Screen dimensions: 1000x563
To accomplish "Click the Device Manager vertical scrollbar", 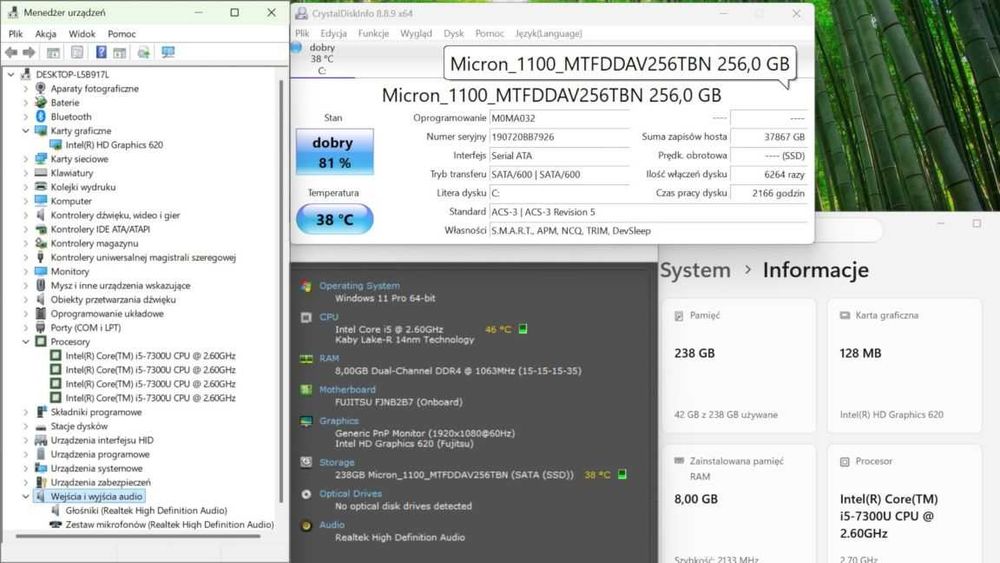I will point(281,291).
